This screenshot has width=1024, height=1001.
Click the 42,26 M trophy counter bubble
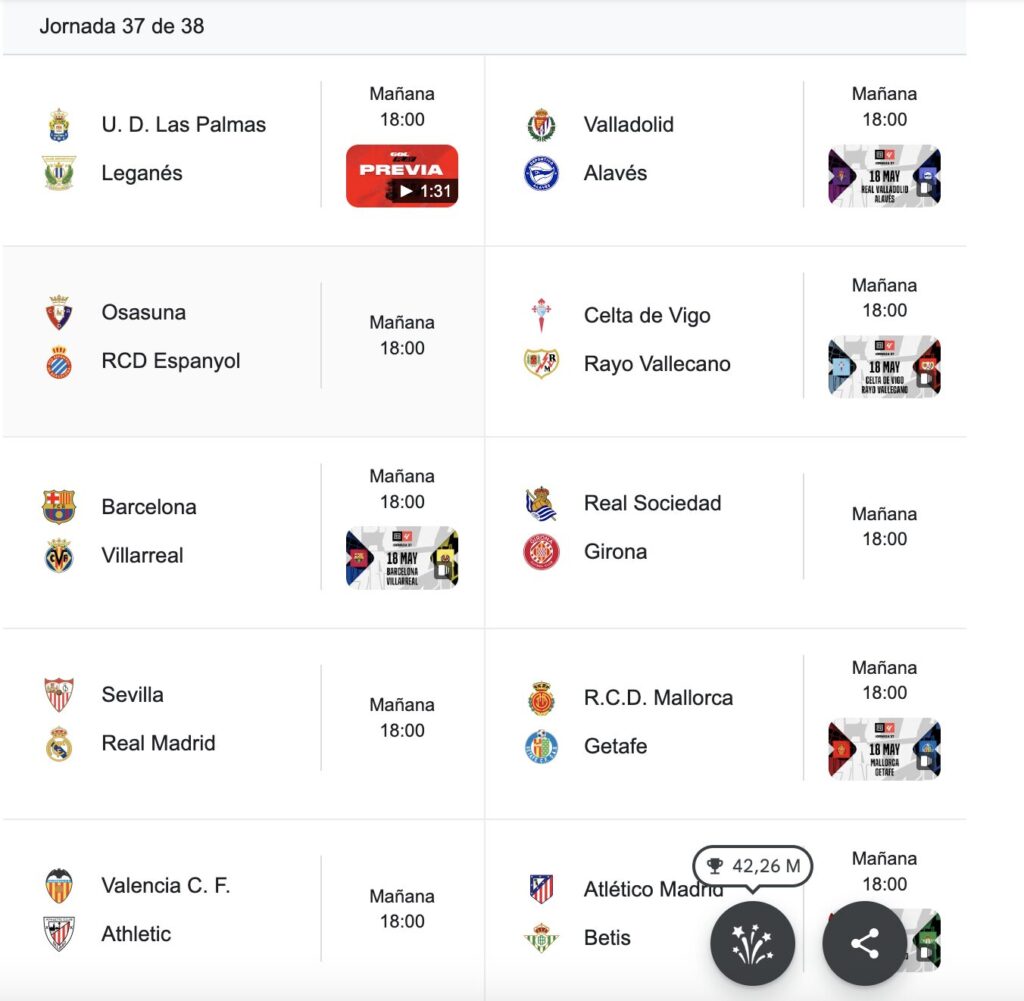pyautogui.click(x=752, y=866)
